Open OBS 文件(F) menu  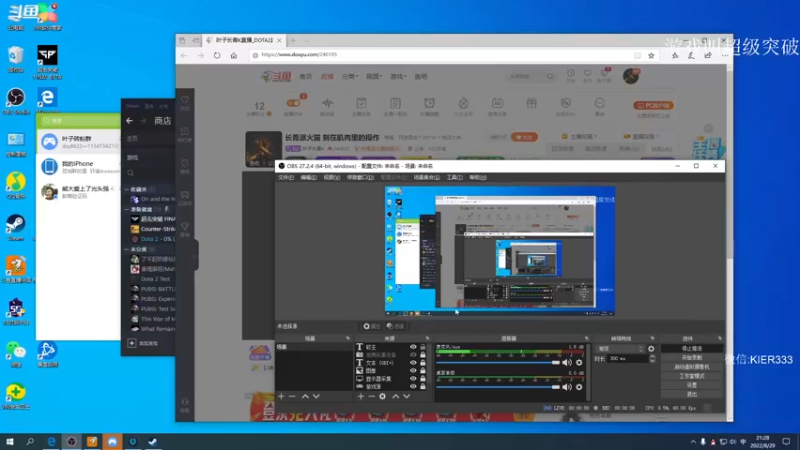coord(286,178)
